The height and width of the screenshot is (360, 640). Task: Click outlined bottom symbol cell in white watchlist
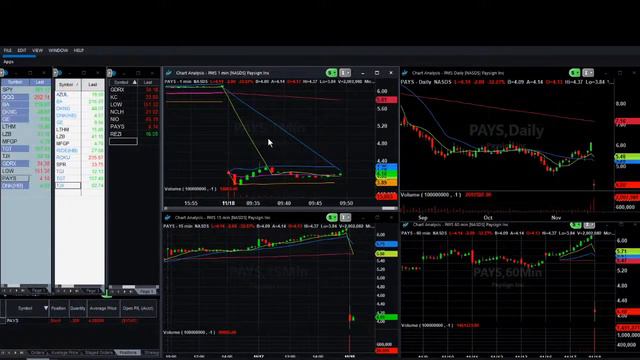pos(68,185)
